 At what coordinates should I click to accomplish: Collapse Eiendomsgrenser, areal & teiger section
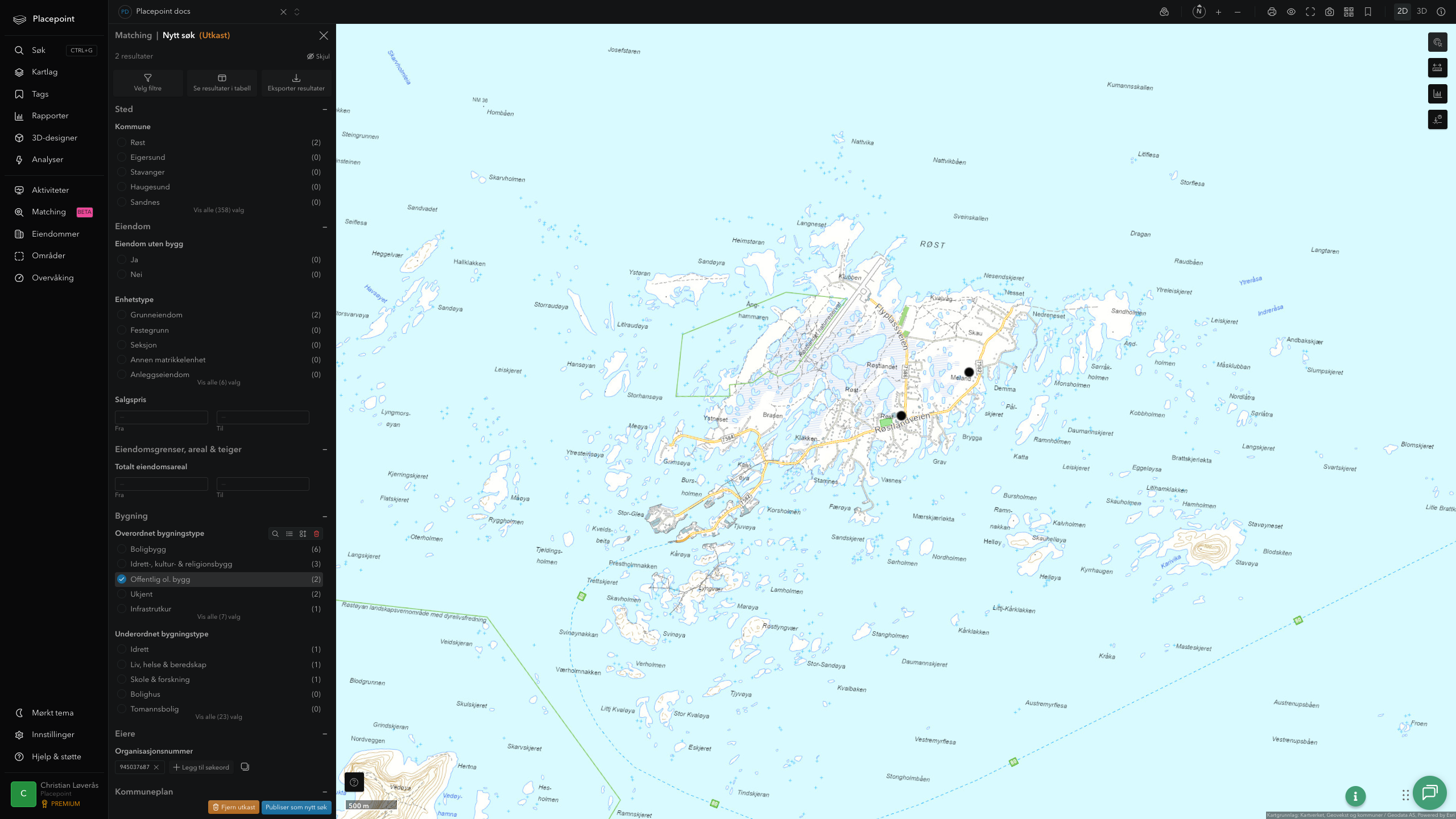point(325,450)
